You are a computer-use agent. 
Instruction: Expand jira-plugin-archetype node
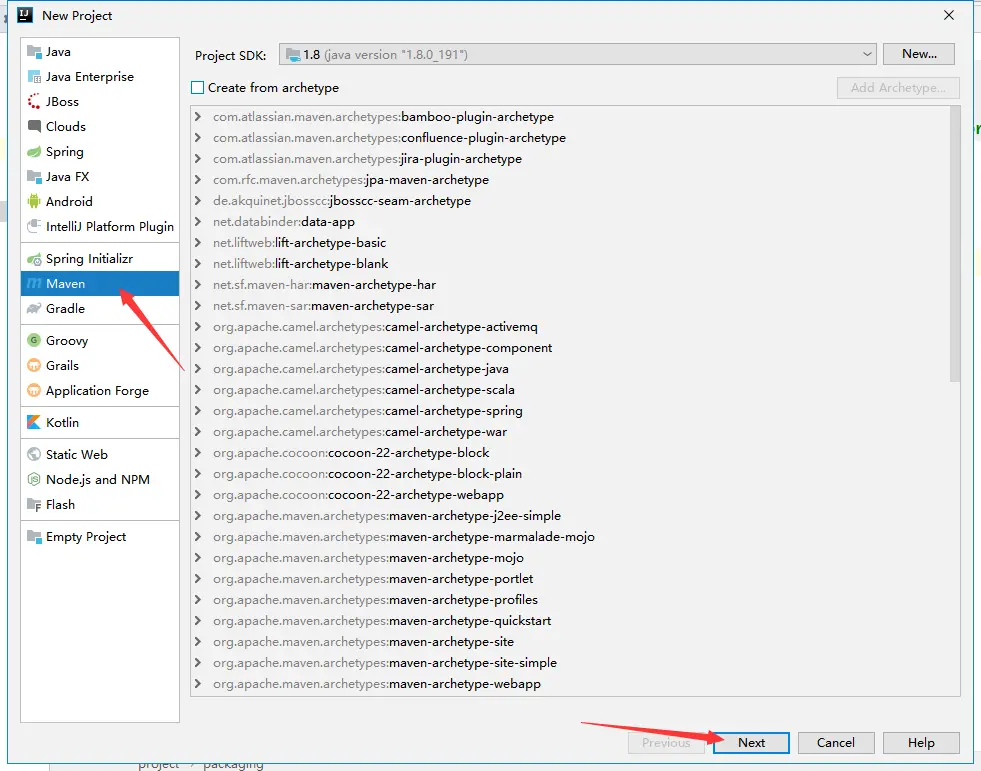198,158
